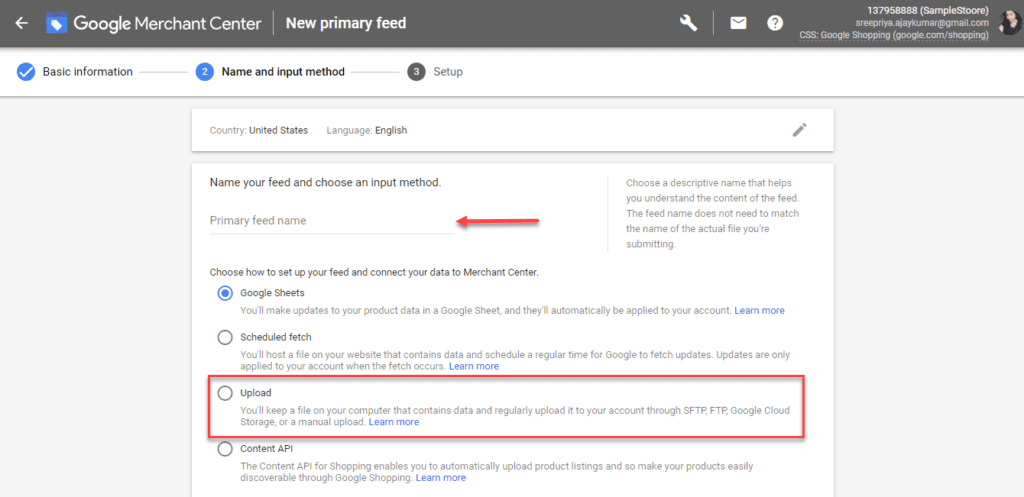Click the Basic information checkmark icon
1024x497 pixels.
pos(26,72)
